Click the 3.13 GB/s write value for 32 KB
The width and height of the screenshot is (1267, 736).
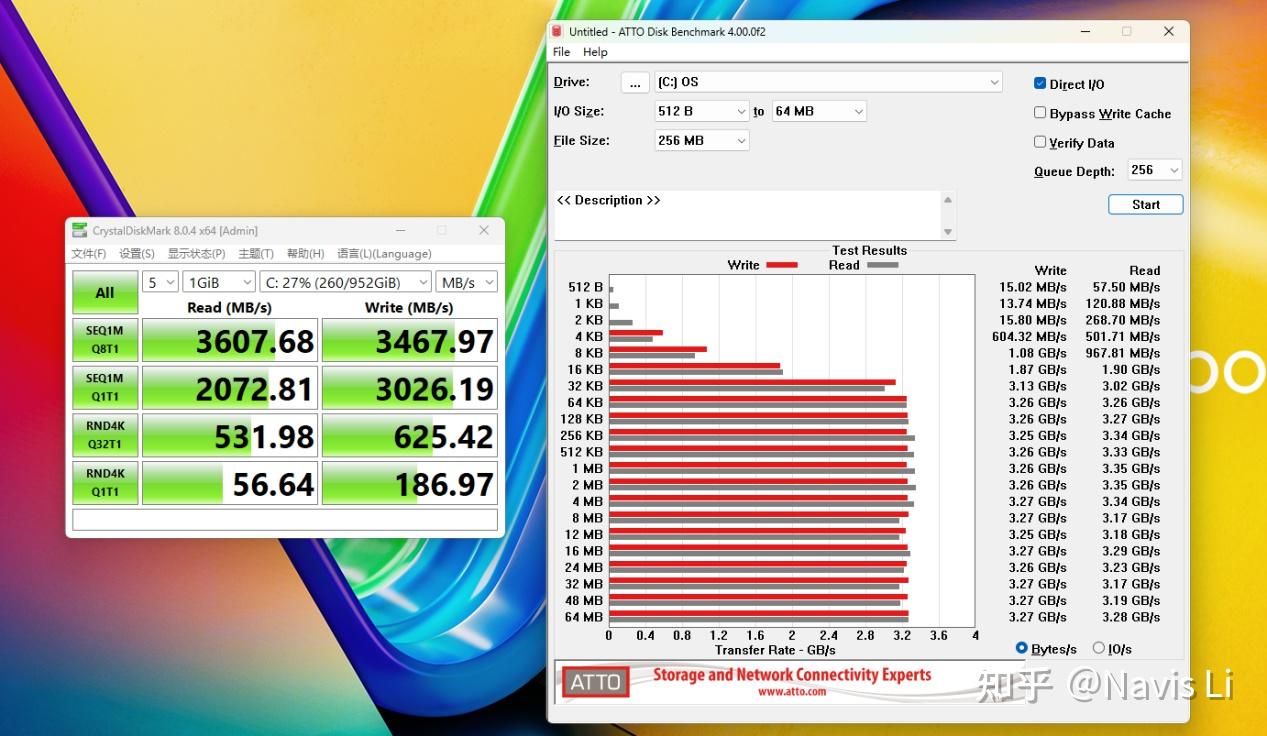1037,386
